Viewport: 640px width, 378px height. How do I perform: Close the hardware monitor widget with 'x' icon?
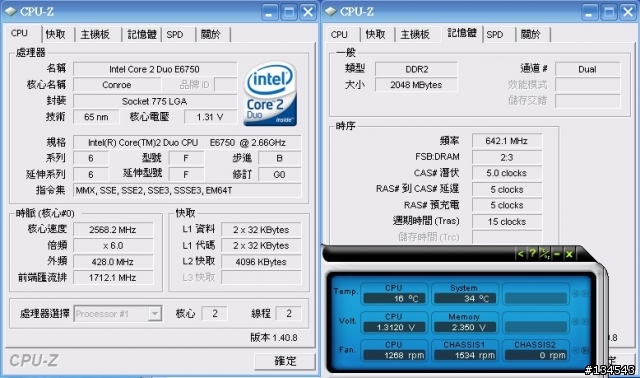click(x=569, y=254)
